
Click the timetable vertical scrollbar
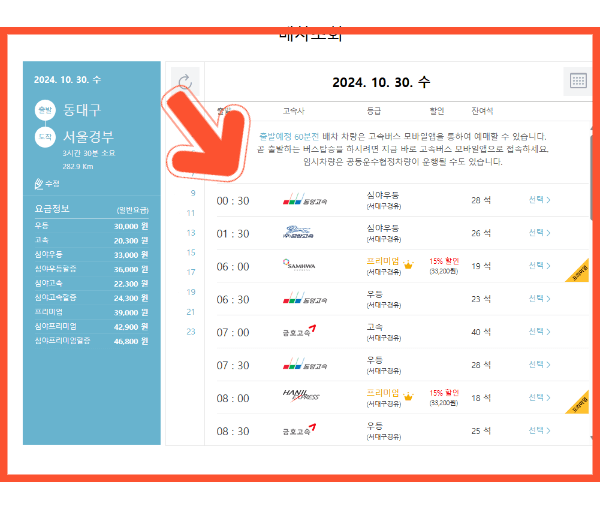pyautogui.click(x=592, y=176)
